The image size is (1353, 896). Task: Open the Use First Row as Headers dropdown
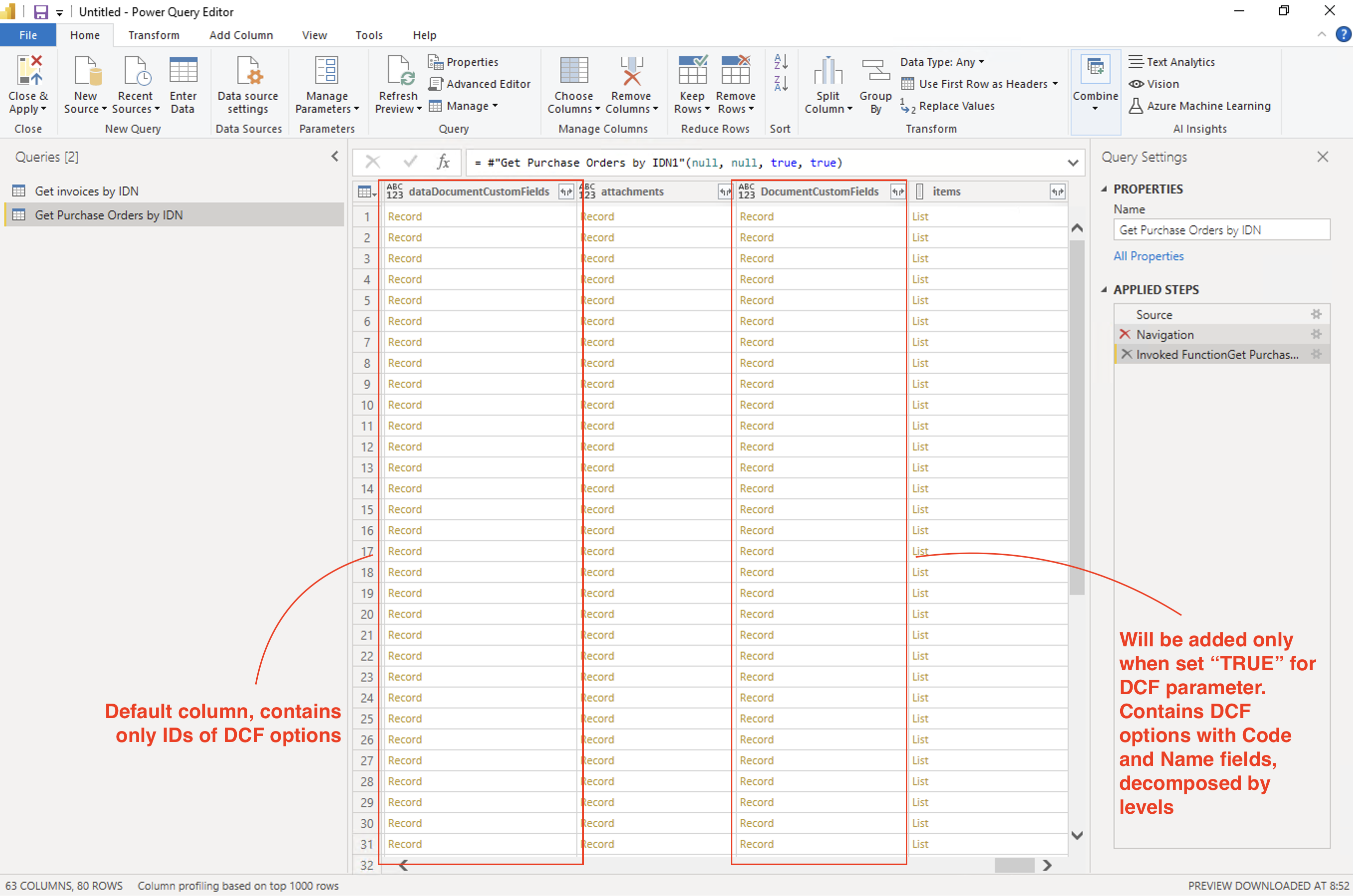pos(980,84)
